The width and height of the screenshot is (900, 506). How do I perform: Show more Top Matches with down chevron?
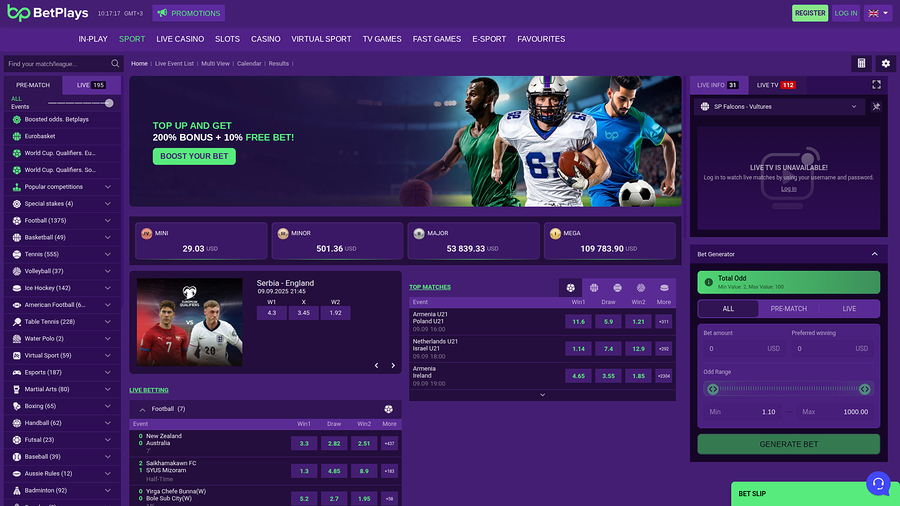coord(542,395)
